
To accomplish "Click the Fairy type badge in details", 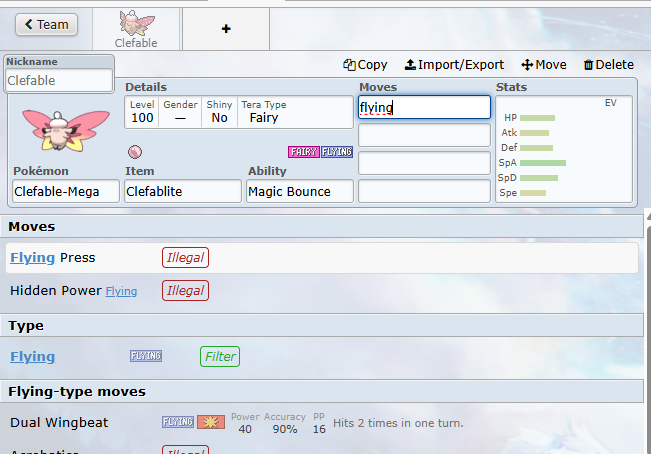I will pos(303,152).
